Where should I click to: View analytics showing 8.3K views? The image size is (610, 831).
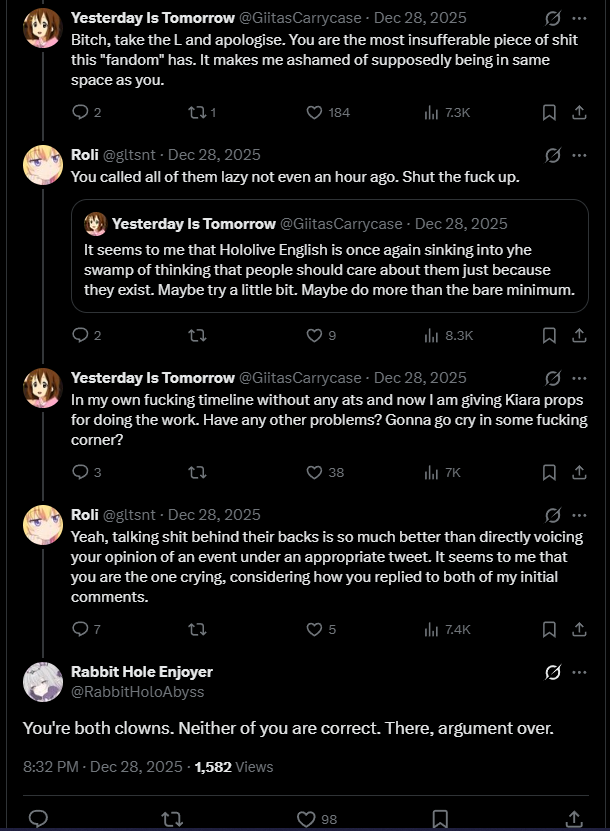pyautogui.click(x=448, y=335)
